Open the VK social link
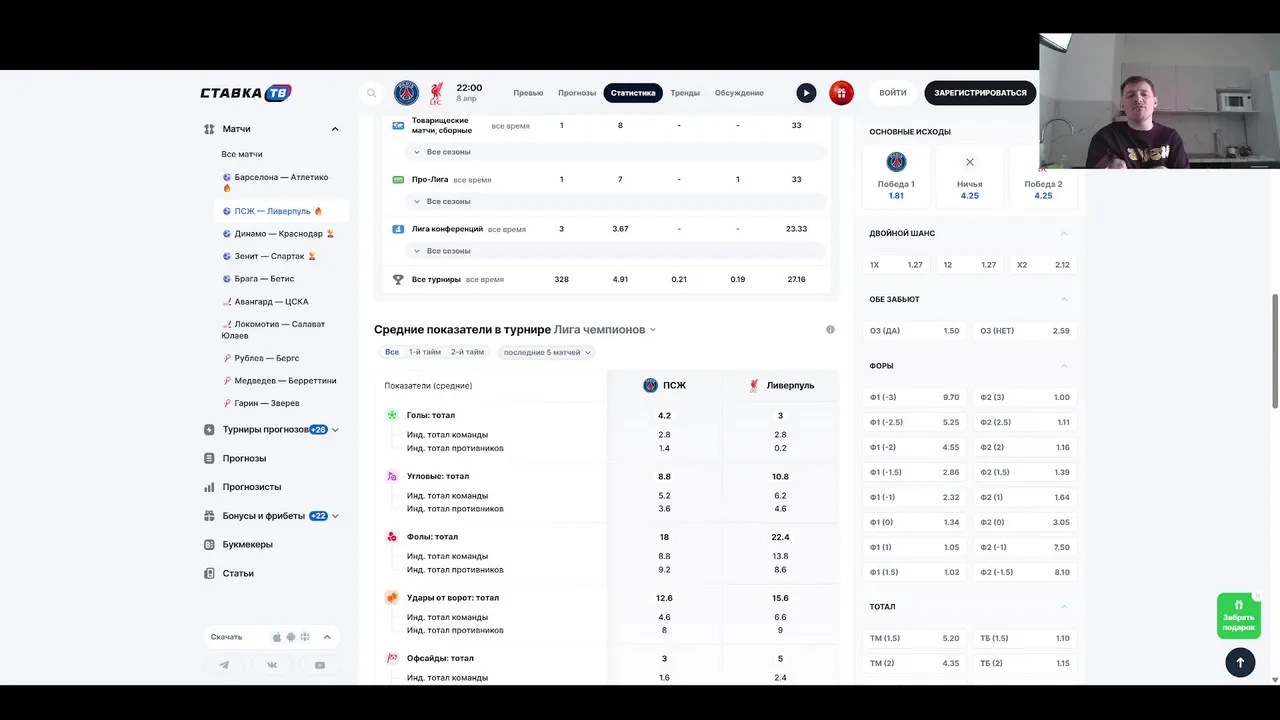 coord(272,665)
